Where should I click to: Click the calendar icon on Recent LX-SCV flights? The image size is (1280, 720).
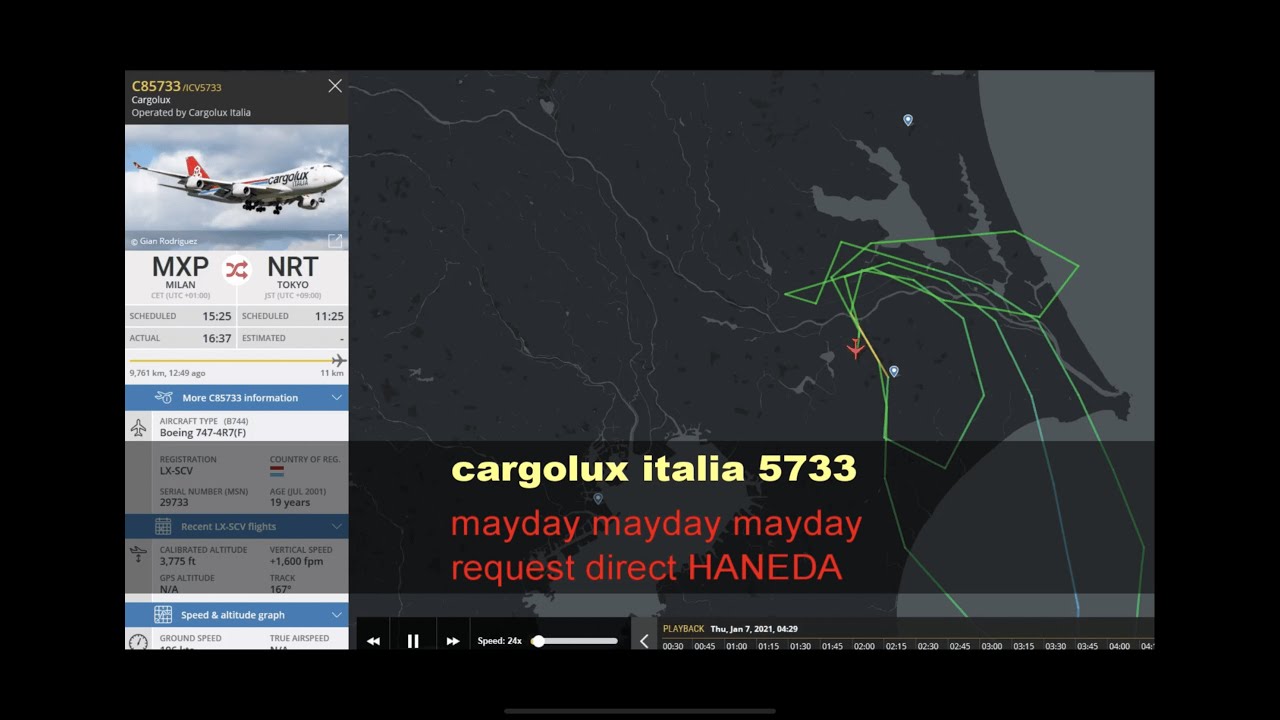tap(163, 527)
